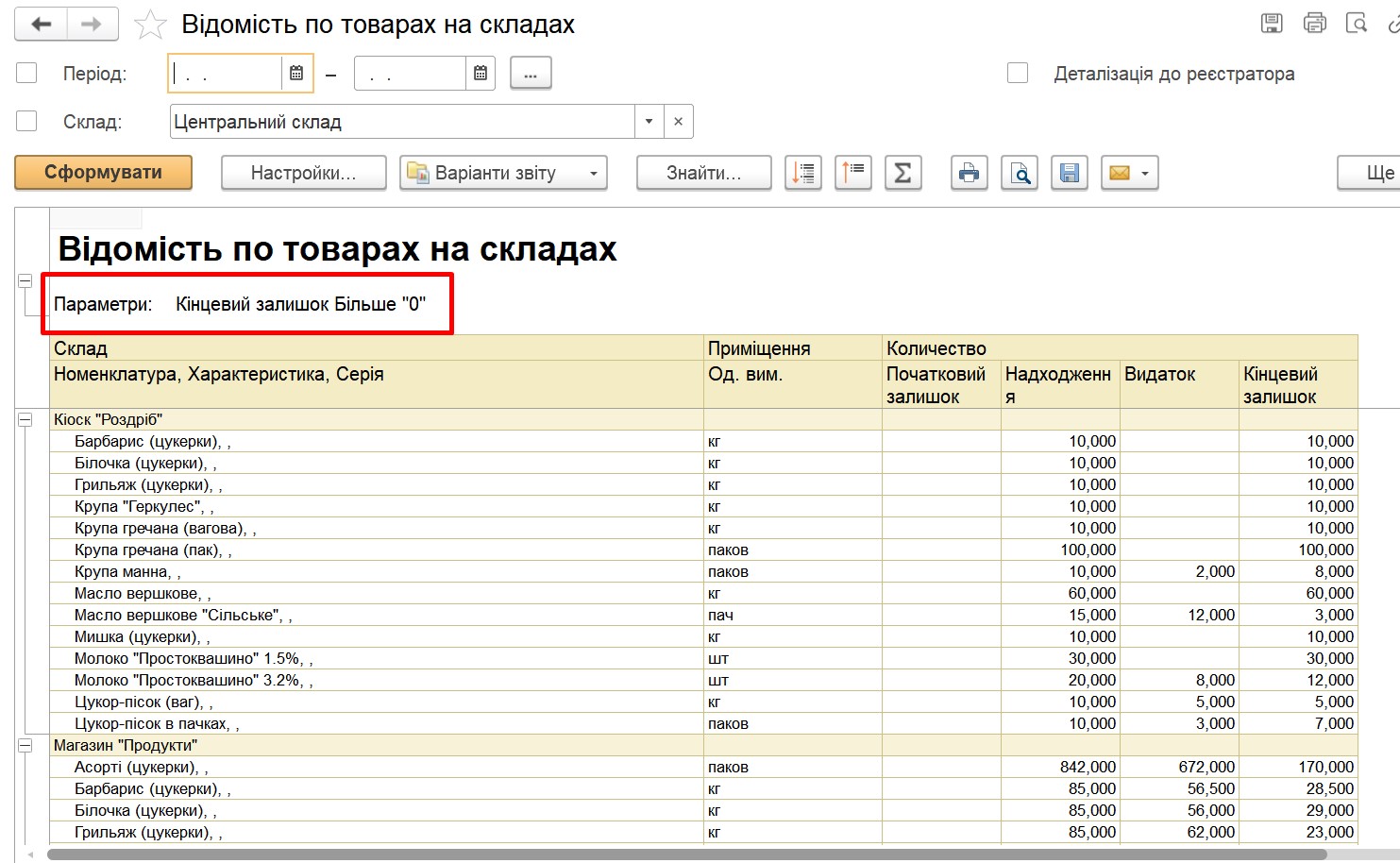Click the Центральний склад input field
Screen dimensions: 1400x863
coord(402,122)
